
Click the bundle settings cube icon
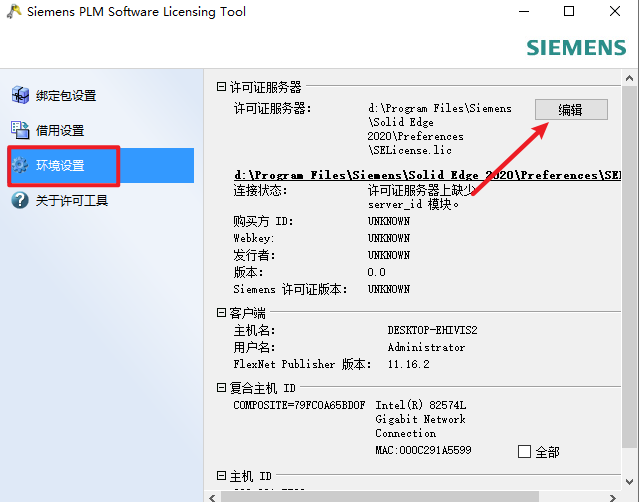tap(20, 95)
